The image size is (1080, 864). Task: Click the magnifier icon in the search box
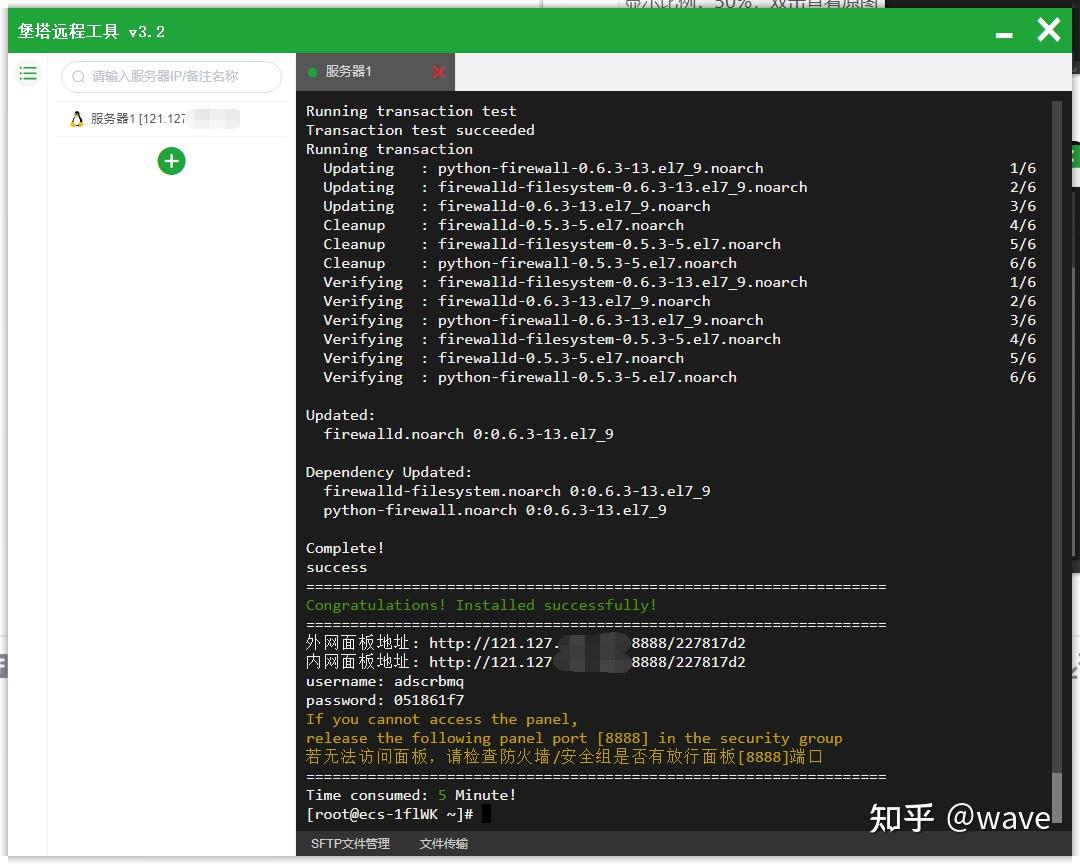click(x=77, y=76)
